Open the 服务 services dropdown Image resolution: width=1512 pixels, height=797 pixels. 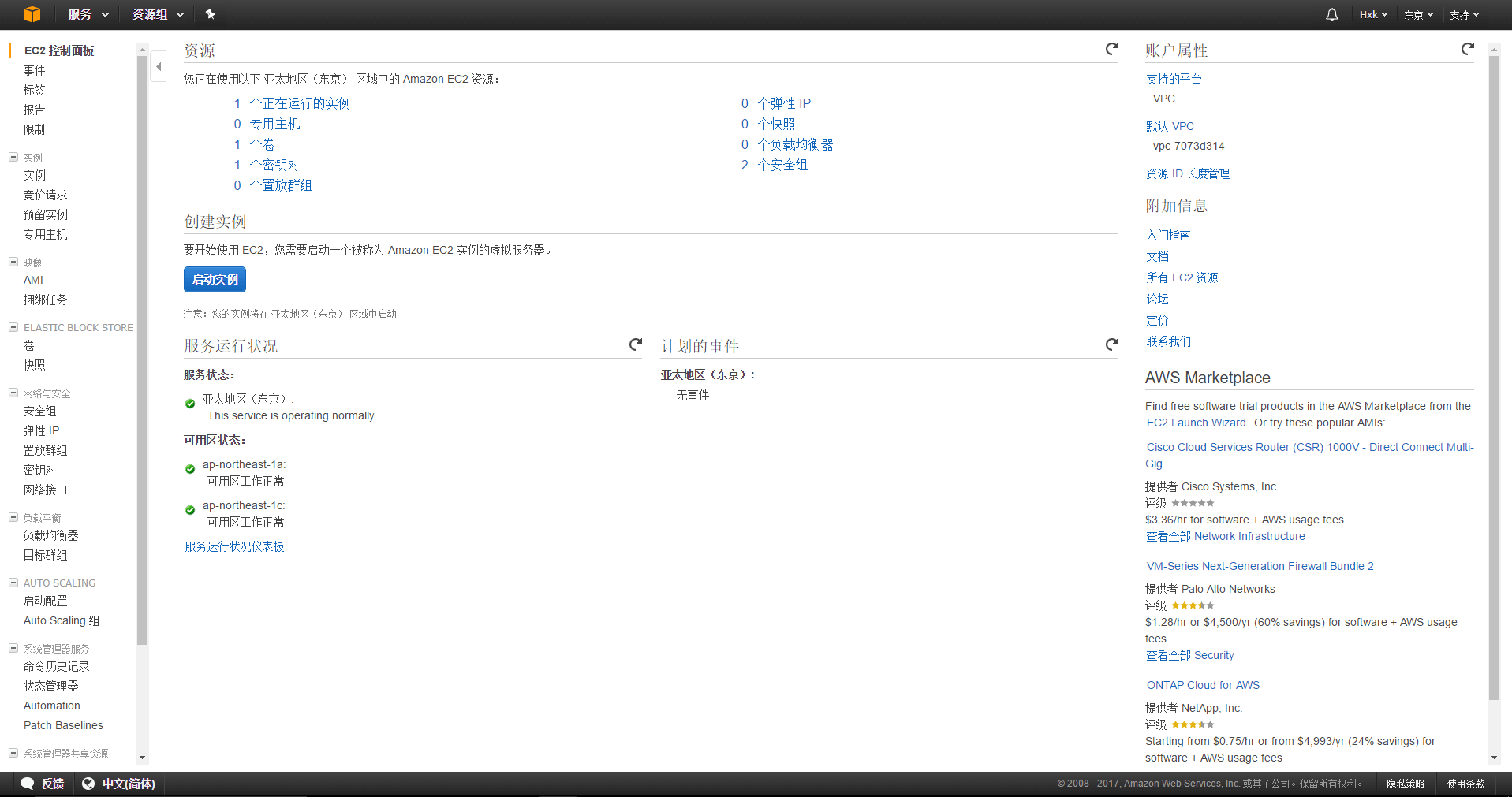click(x=88, y=14)
